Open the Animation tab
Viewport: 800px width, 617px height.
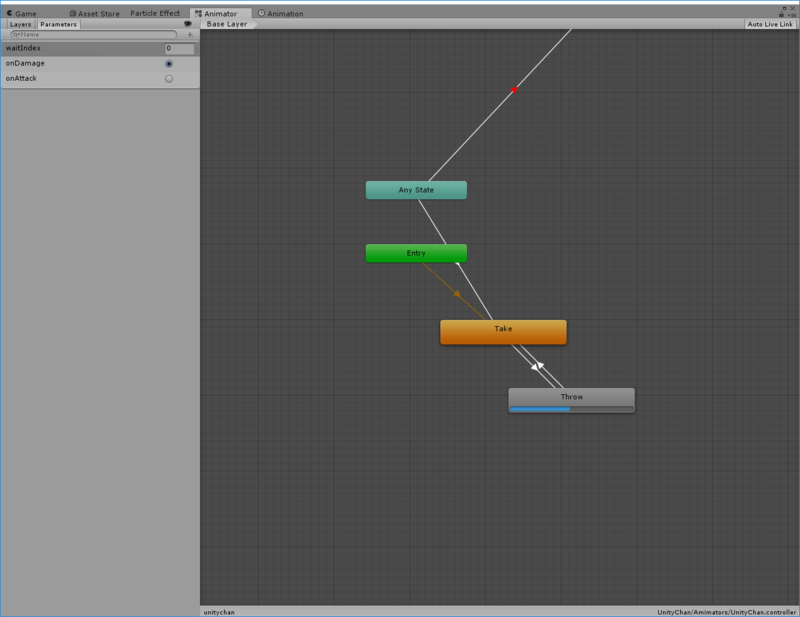(281, 14)
